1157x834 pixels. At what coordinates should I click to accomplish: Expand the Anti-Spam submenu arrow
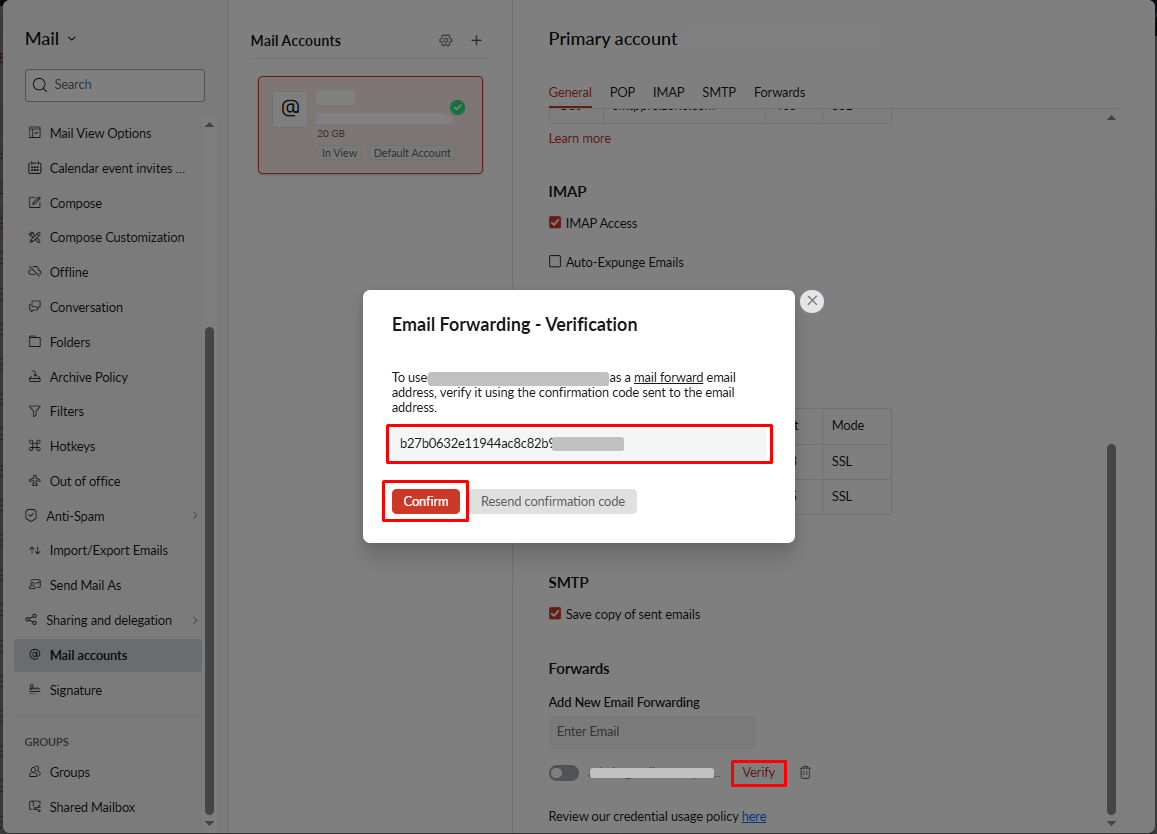pos(195,516)
